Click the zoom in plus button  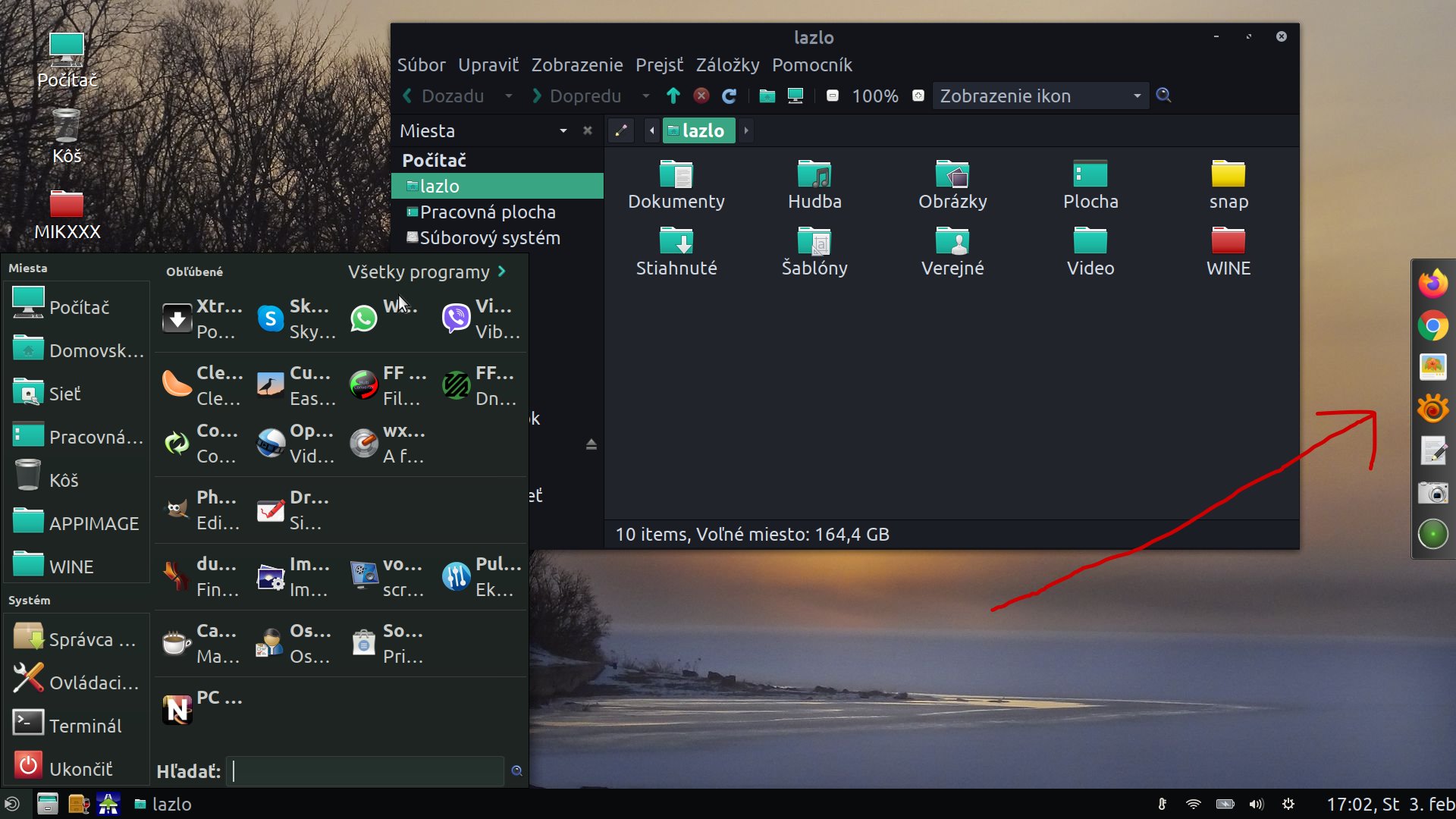click(918, 96)
